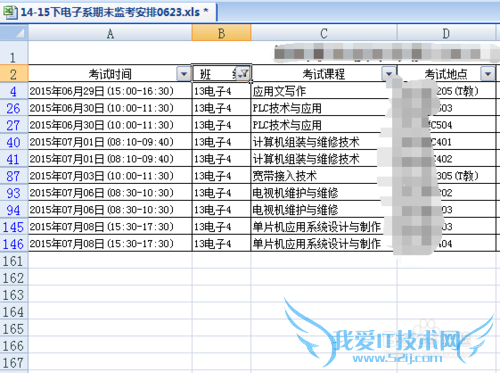Click date cell 2015年06月30日 in row 26
The height and width of the screenshot is (373, 500).
point(110,108)
